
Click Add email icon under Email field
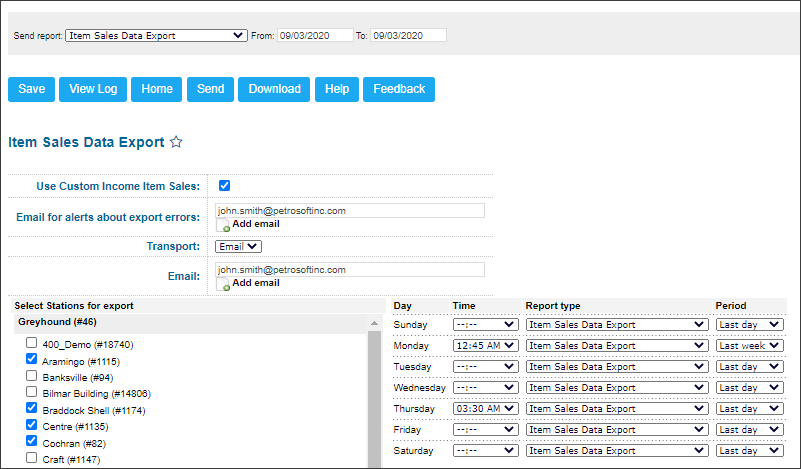pyautogui.click(x=223, y=284)
